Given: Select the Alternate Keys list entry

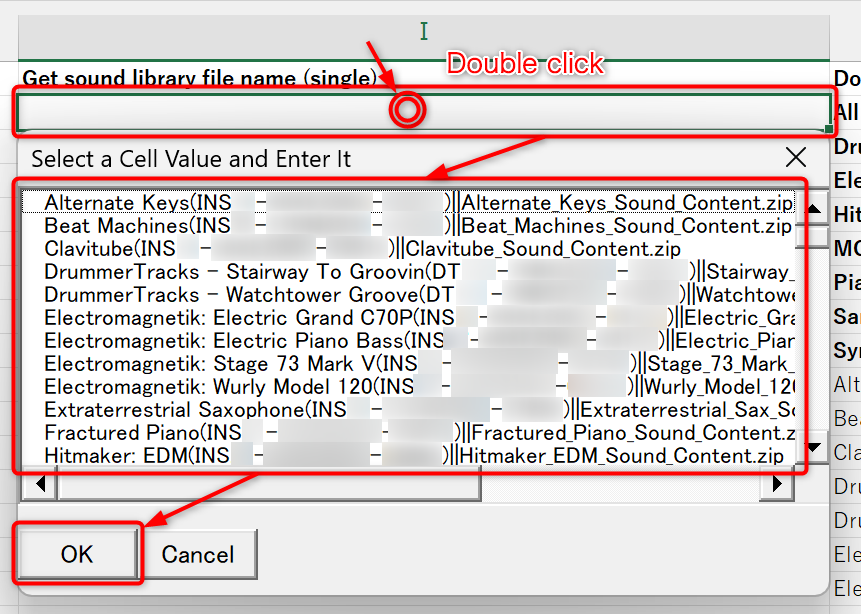Looking at the screenshot, I should pyautogui.click(x=116, y=203).
